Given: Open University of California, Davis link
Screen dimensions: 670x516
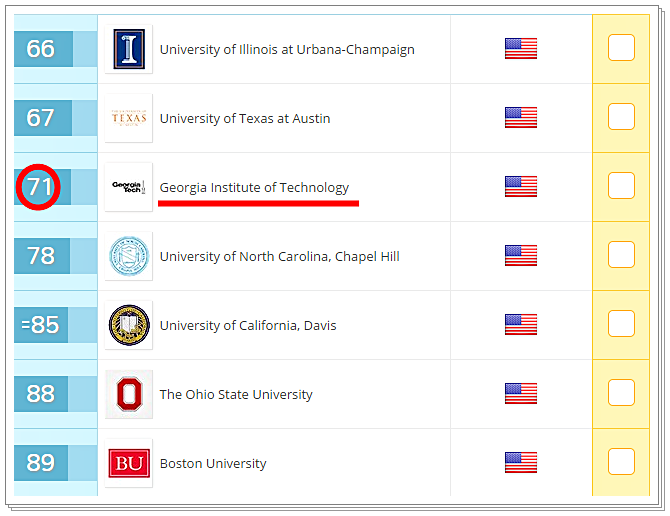Looking at the screenshot, I should pos(248,325).
